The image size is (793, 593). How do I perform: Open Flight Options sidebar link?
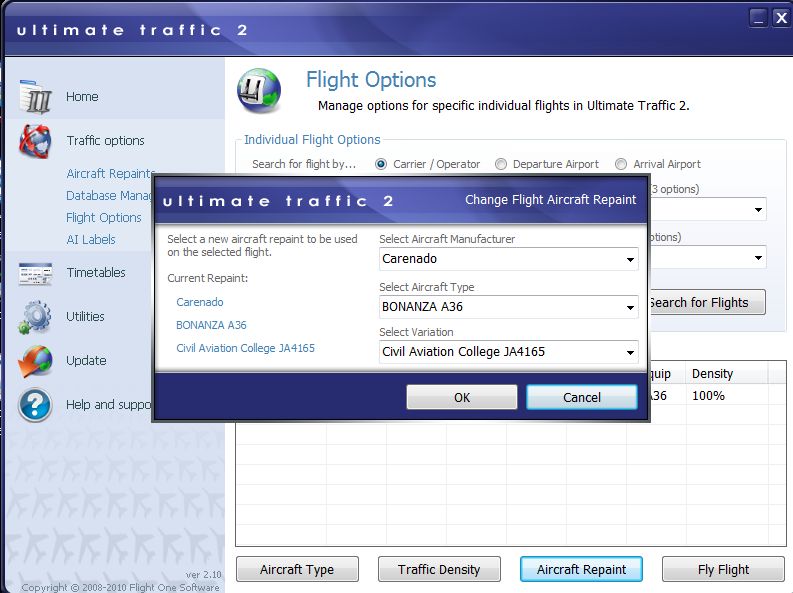(x=104, y=217)
